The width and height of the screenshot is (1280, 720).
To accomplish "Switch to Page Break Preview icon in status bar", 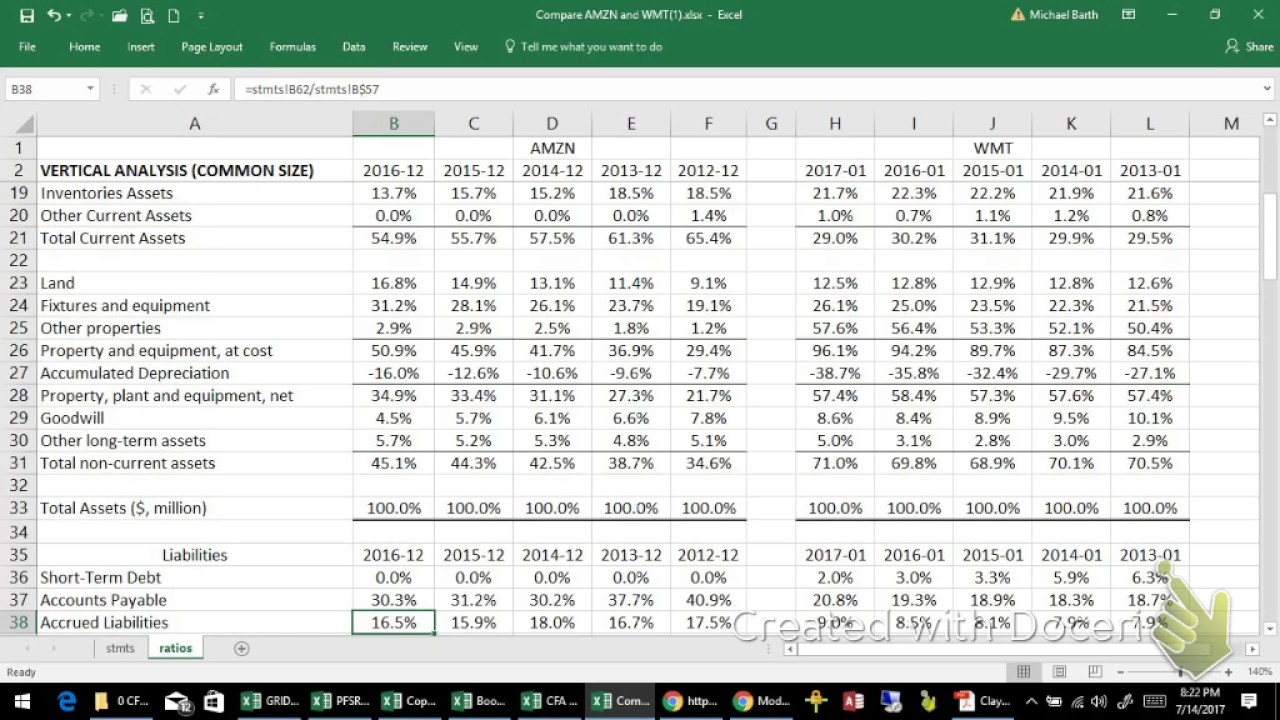I will click(x=1095, y=672).
